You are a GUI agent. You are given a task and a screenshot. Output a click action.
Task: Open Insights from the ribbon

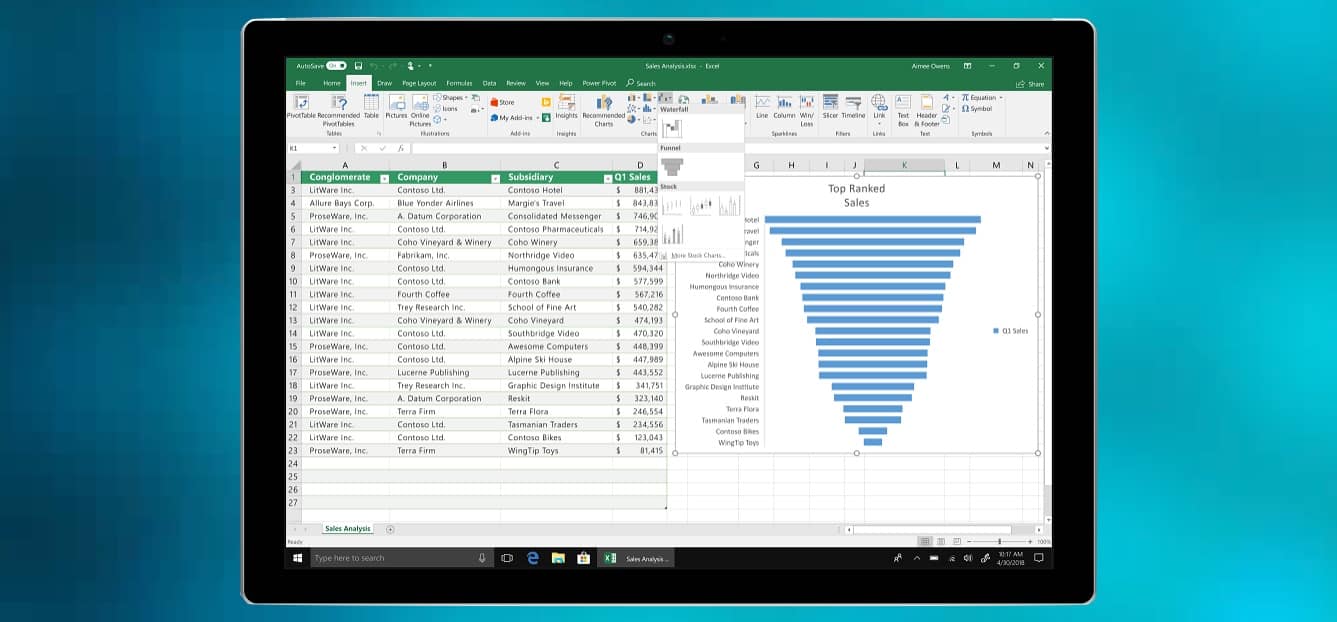click(566, 108)
